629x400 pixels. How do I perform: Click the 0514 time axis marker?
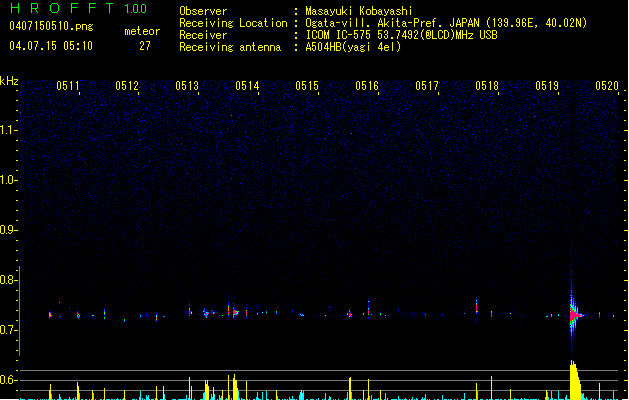tap(247, 85)
